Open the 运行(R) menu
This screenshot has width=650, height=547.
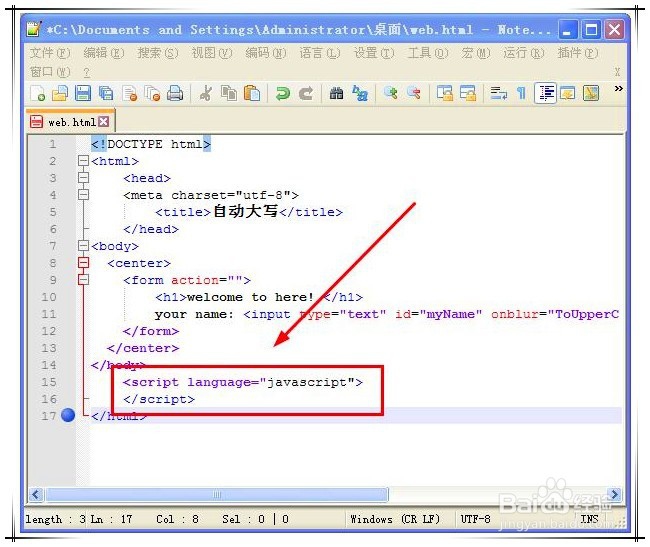click(524, 53)
